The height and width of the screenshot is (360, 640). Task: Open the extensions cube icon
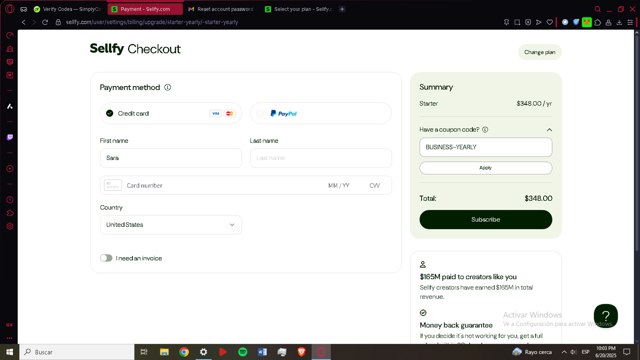[x=598, y=22]
